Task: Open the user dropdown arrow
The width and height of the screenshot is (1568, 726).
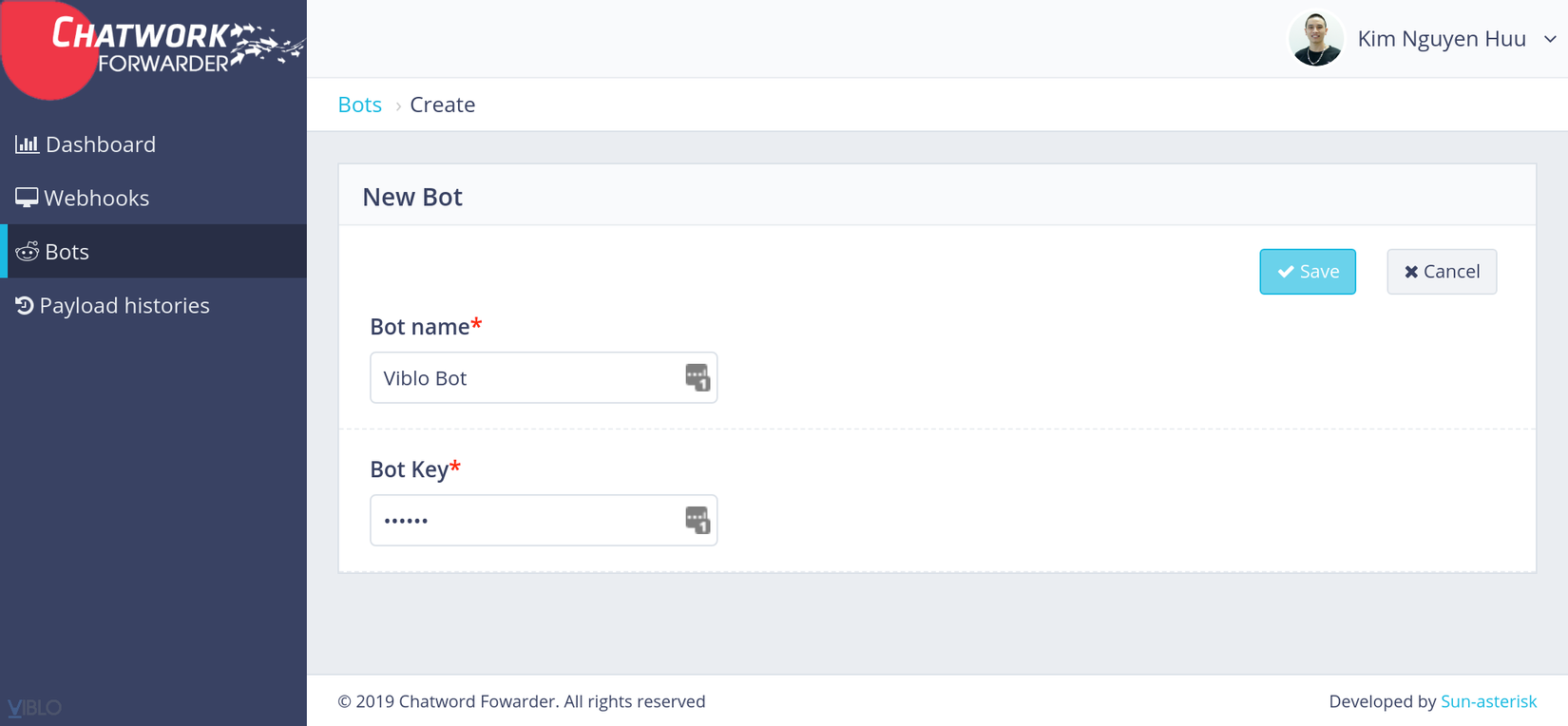Action: pyautogui.click(x=1550, y=39)
